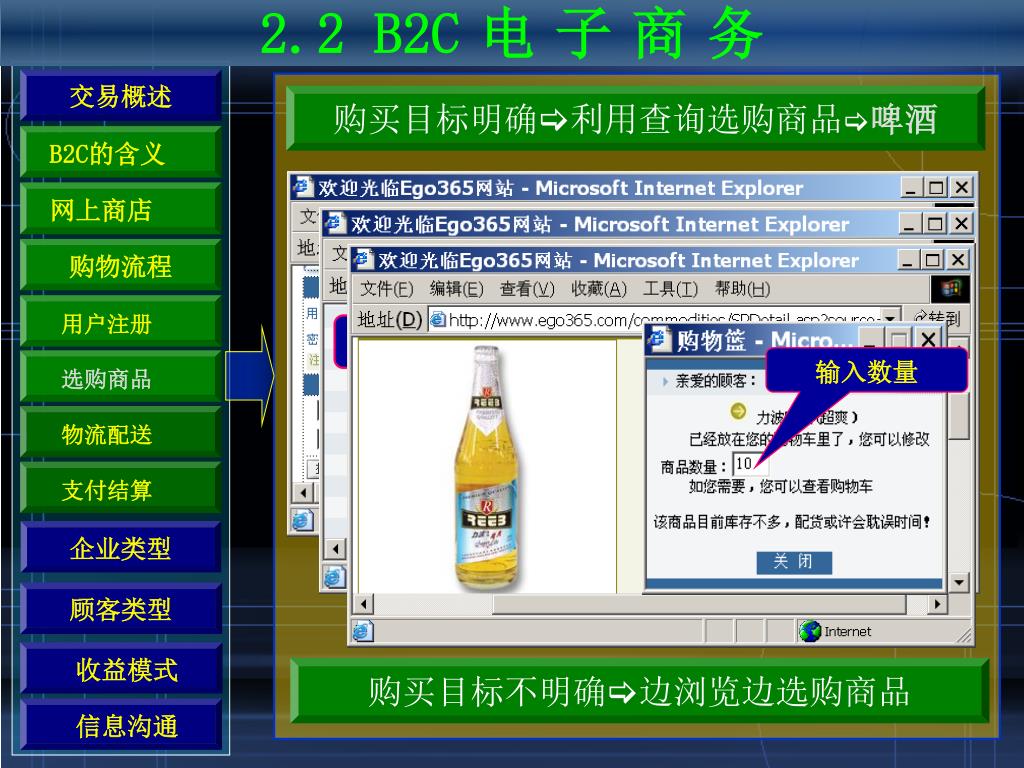
Task: Open the 收藏(A) menu
Action: (599, 289)
